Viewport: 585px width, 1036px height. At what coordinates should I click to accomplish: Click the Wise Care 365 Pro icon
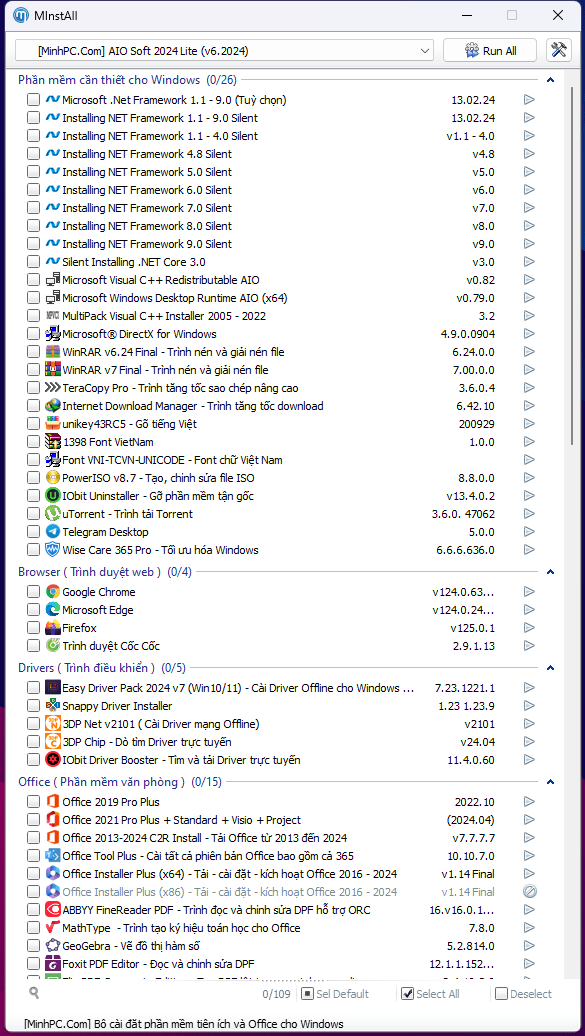53,550
